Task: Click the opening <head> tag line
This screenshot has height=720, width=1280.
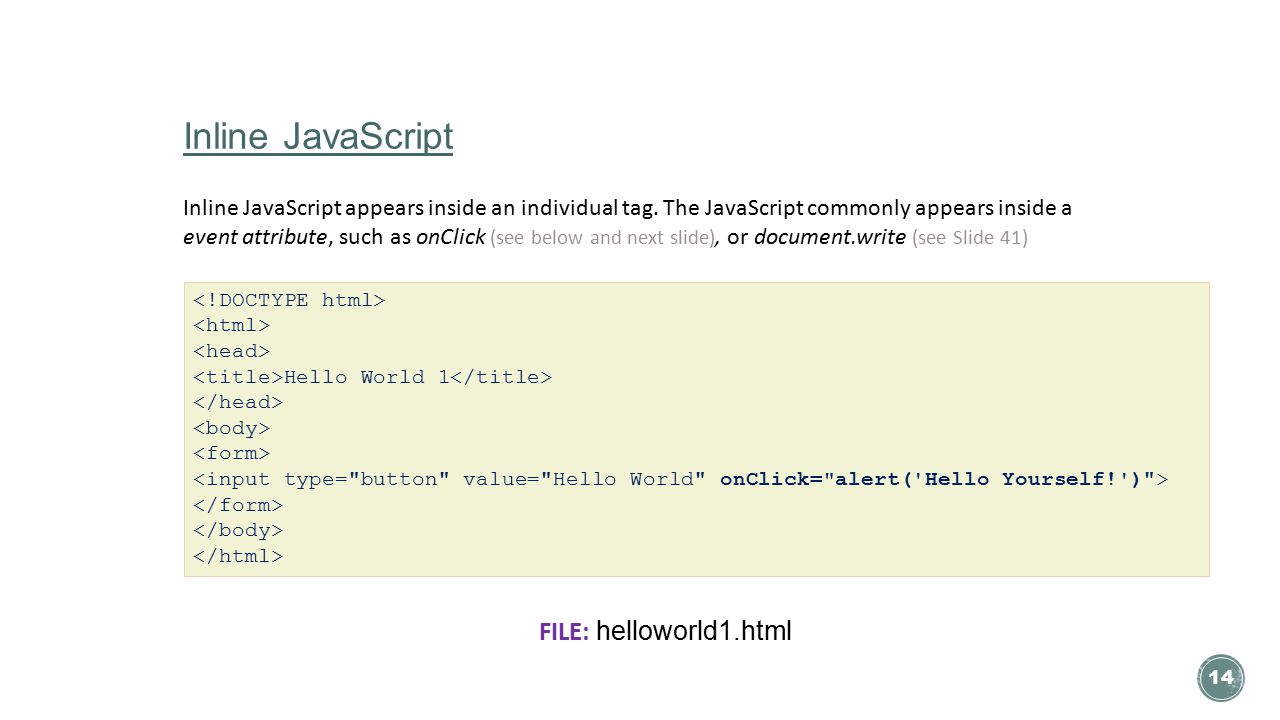Action: (231, 352)
